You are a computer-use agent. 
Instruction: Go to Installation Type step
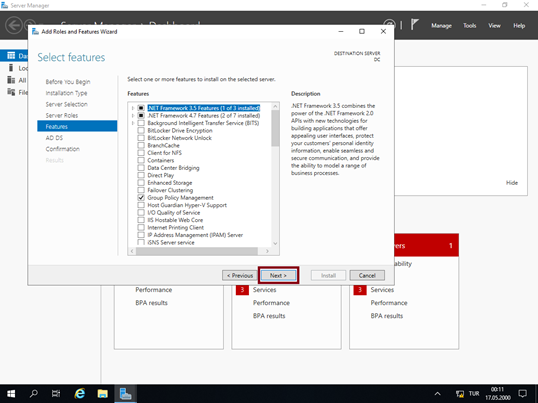tap(67, 93)
